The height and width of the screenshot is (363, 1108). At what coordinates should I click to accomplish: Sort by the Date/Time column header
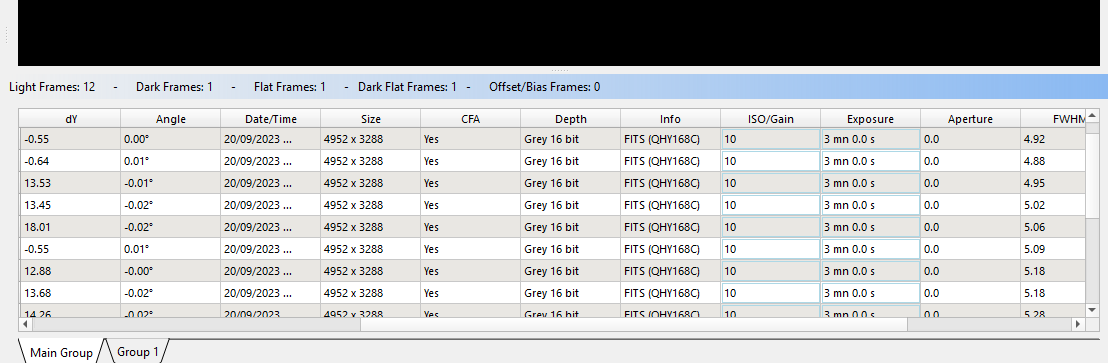271,119
